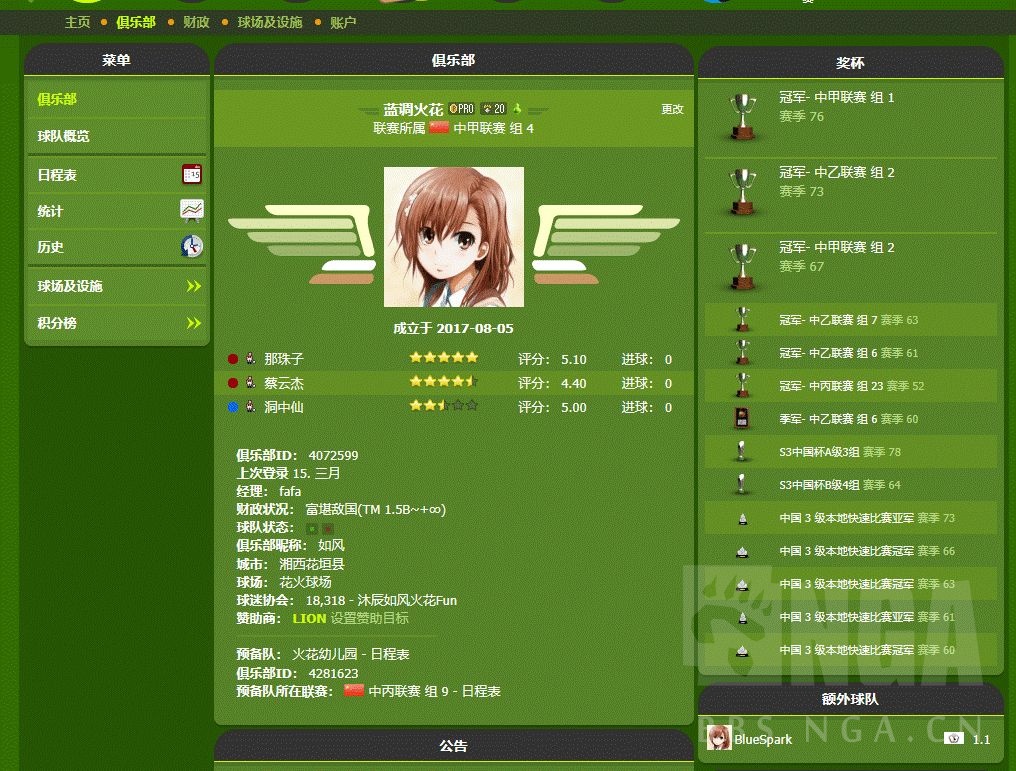Click the club avatar portrait image
Image resolution: width=1016 pixels, height=771 pixels.
tap(453, 237)
